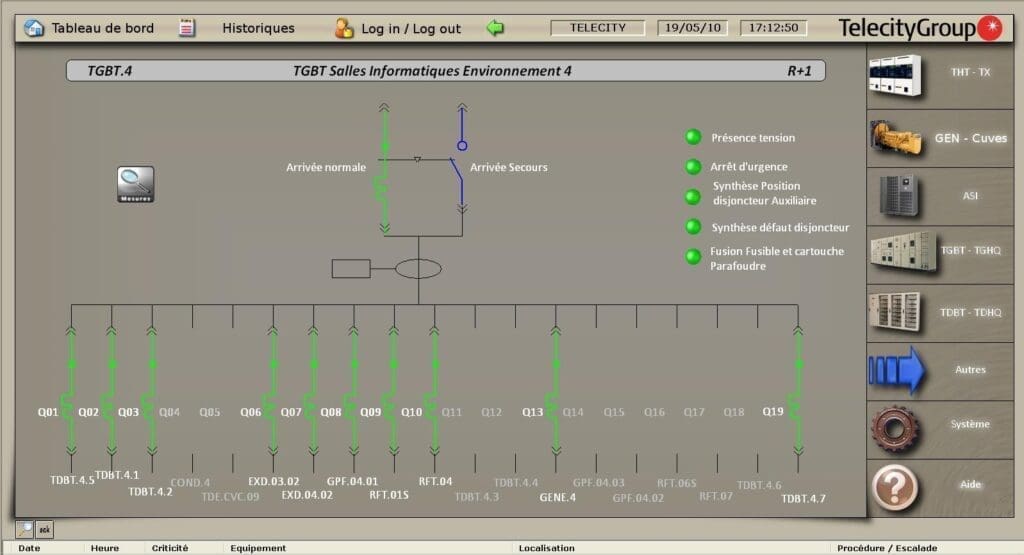Open the GEN - Cuves generator view

pyautogui.click(x=896, y=138)
